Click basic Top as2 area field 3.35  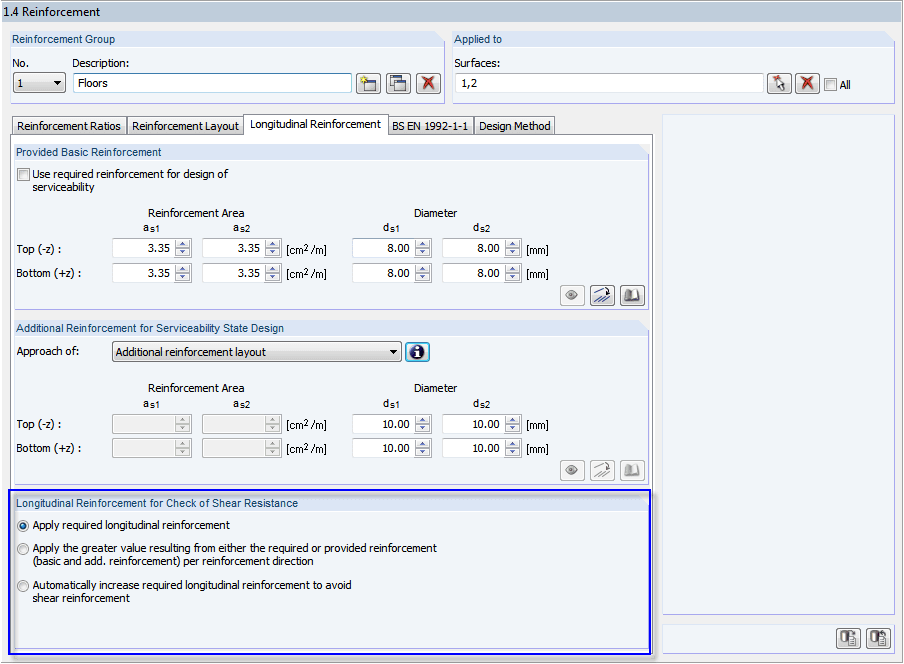click(x=233, y=248)
